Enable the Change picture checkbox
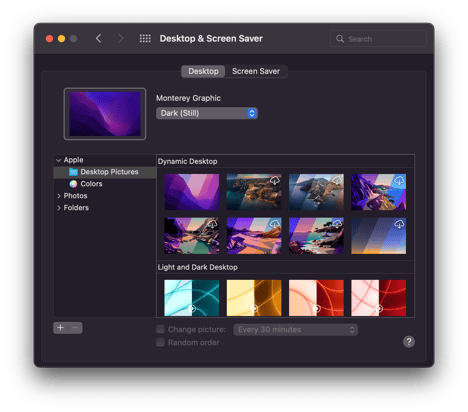The height and width of the screenshot is (412, 468). tap(160, 329)
